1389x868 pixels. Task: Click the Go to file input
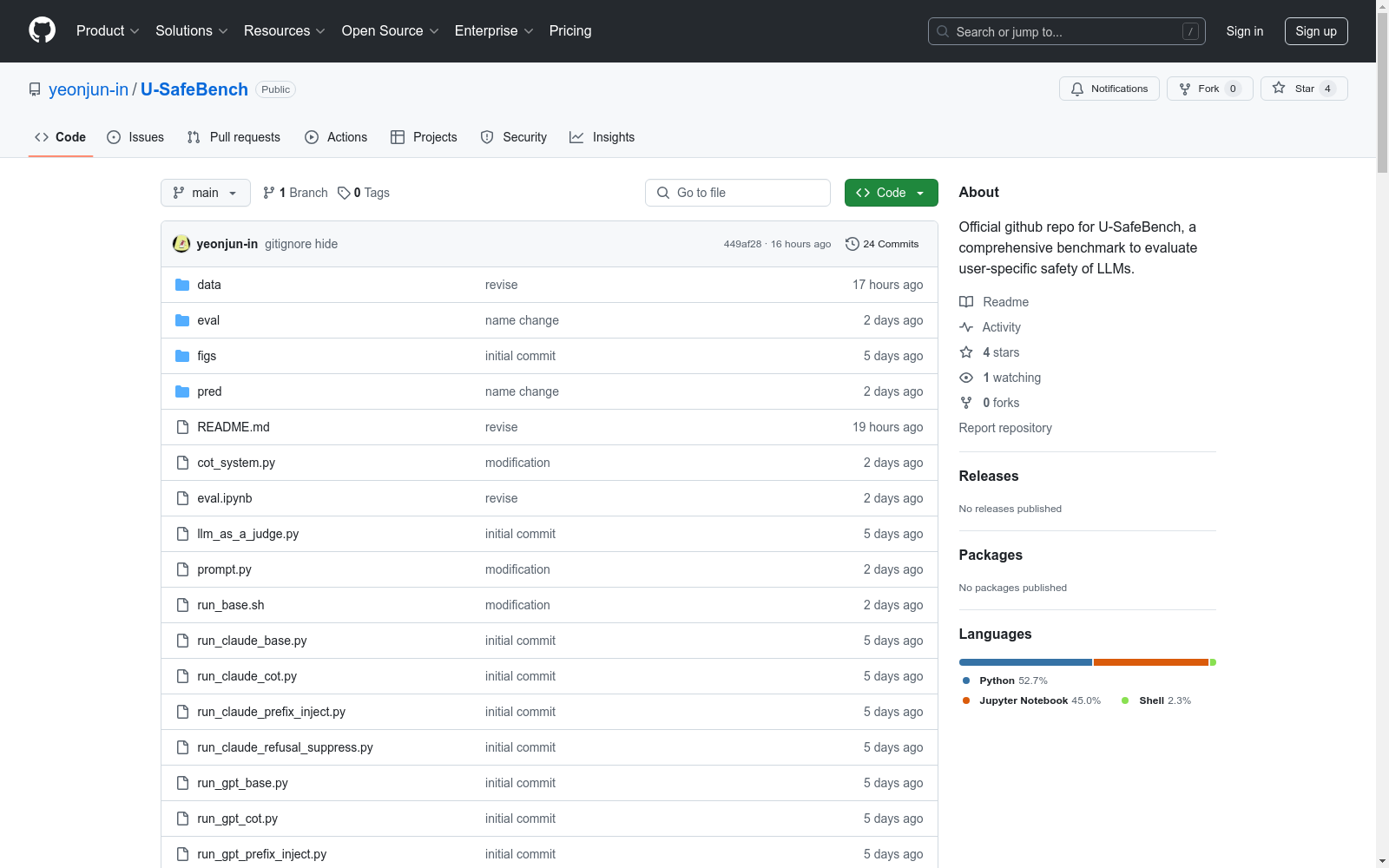coord(738,193)
